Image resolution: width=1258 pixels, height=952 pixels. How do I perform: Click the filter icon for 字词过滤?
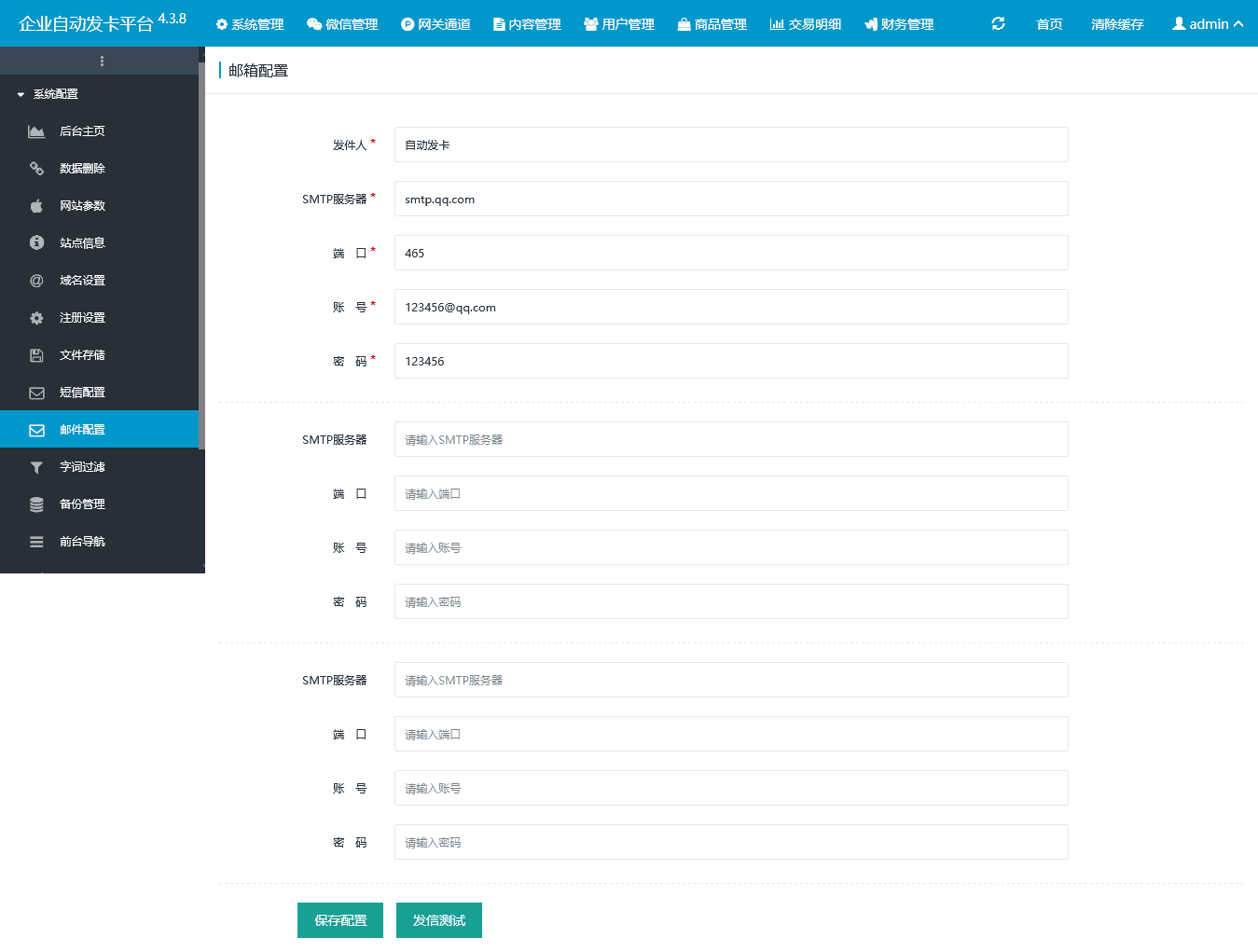click(36, 467)
